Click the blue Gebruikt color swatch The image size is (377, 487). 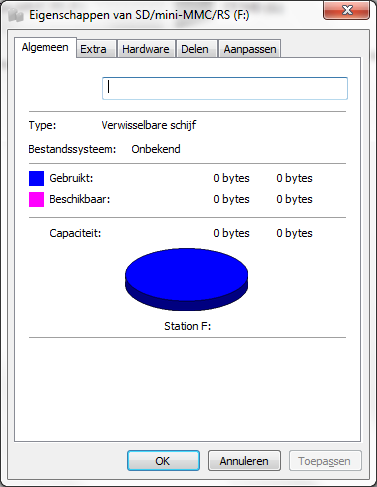point(36,178)
